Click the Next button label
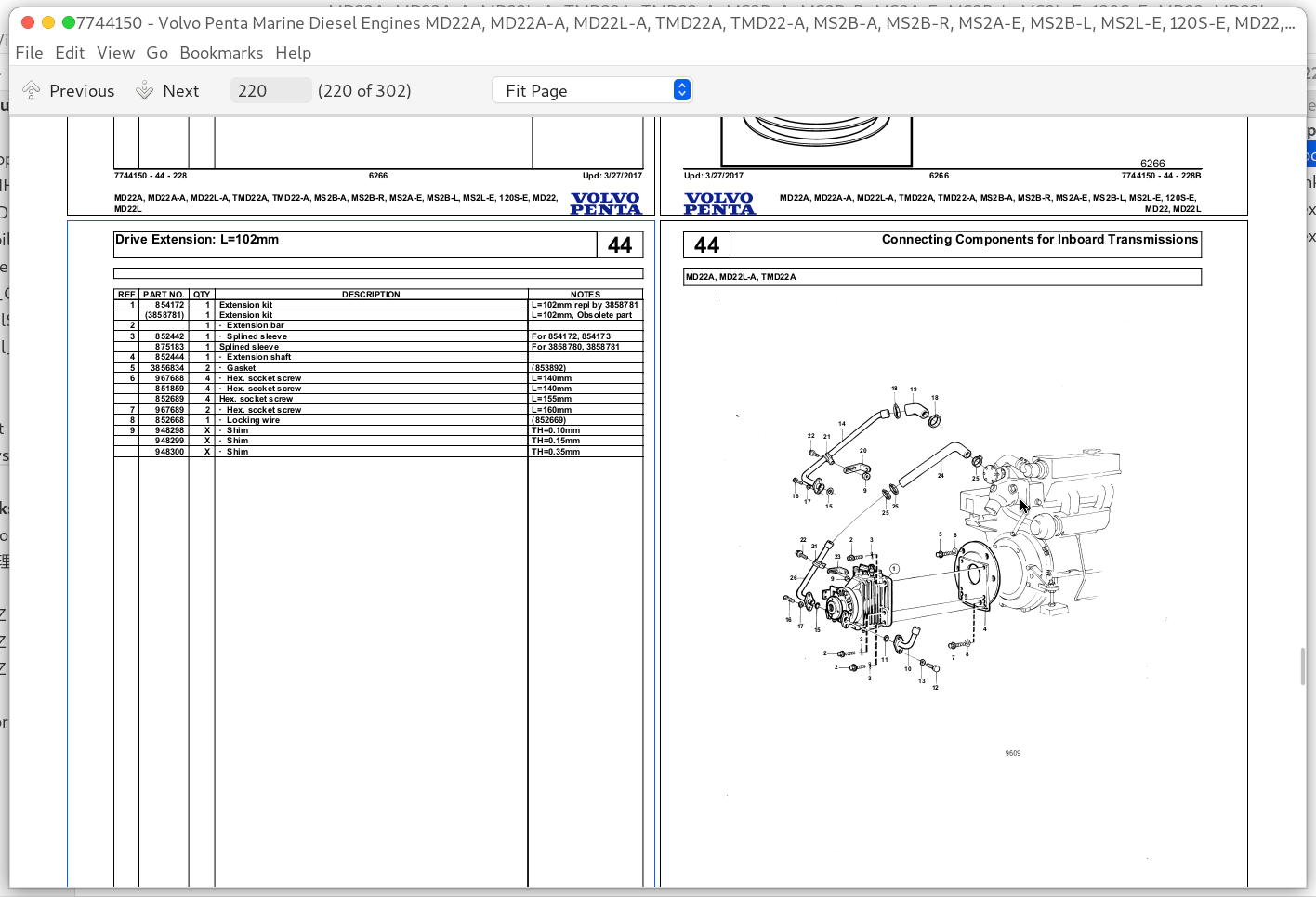 tap(181, 90)
